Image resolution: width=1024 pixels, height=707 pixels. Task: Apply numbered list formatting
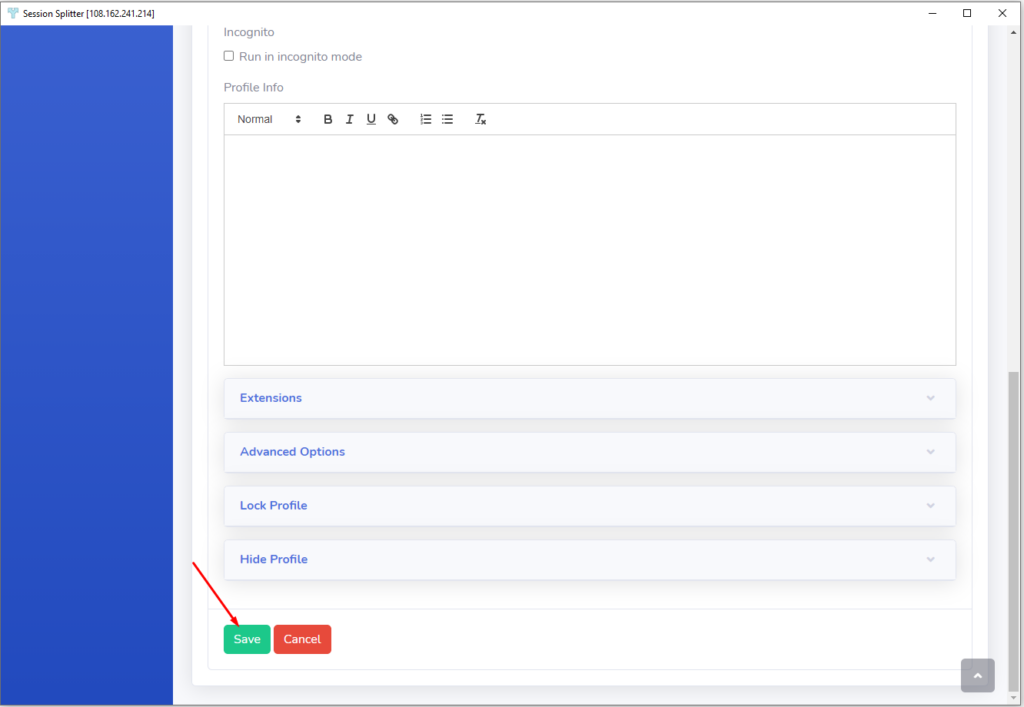tap(426, 119)
